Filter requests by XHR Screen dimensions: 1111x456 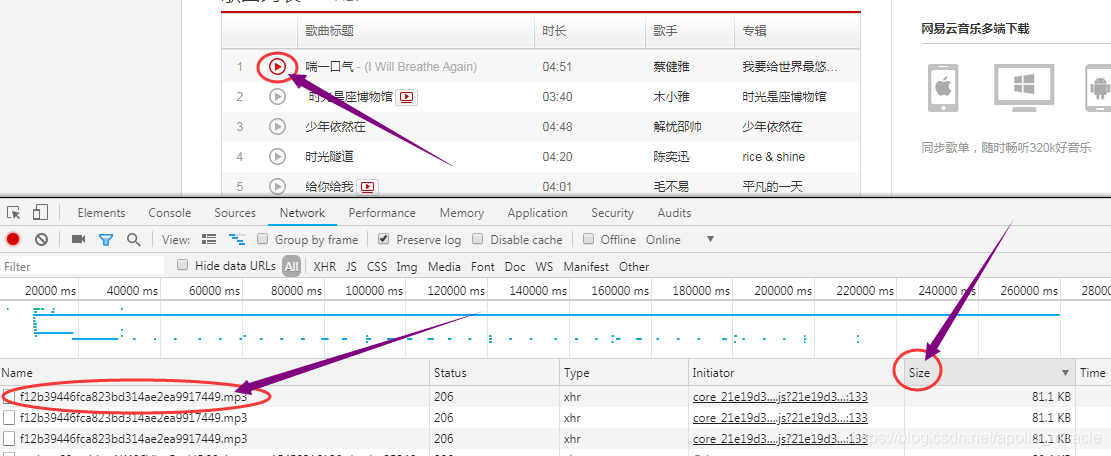[325, 267]
